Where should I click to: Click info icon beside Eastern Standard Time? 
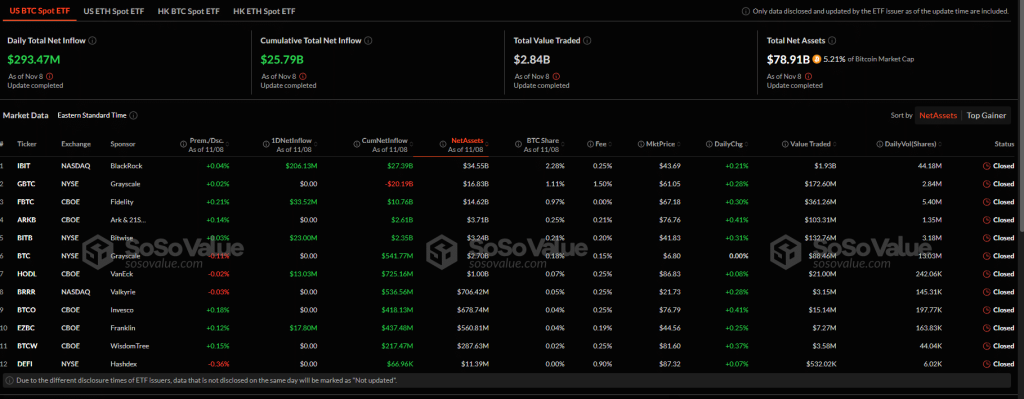tap(133, 116)
